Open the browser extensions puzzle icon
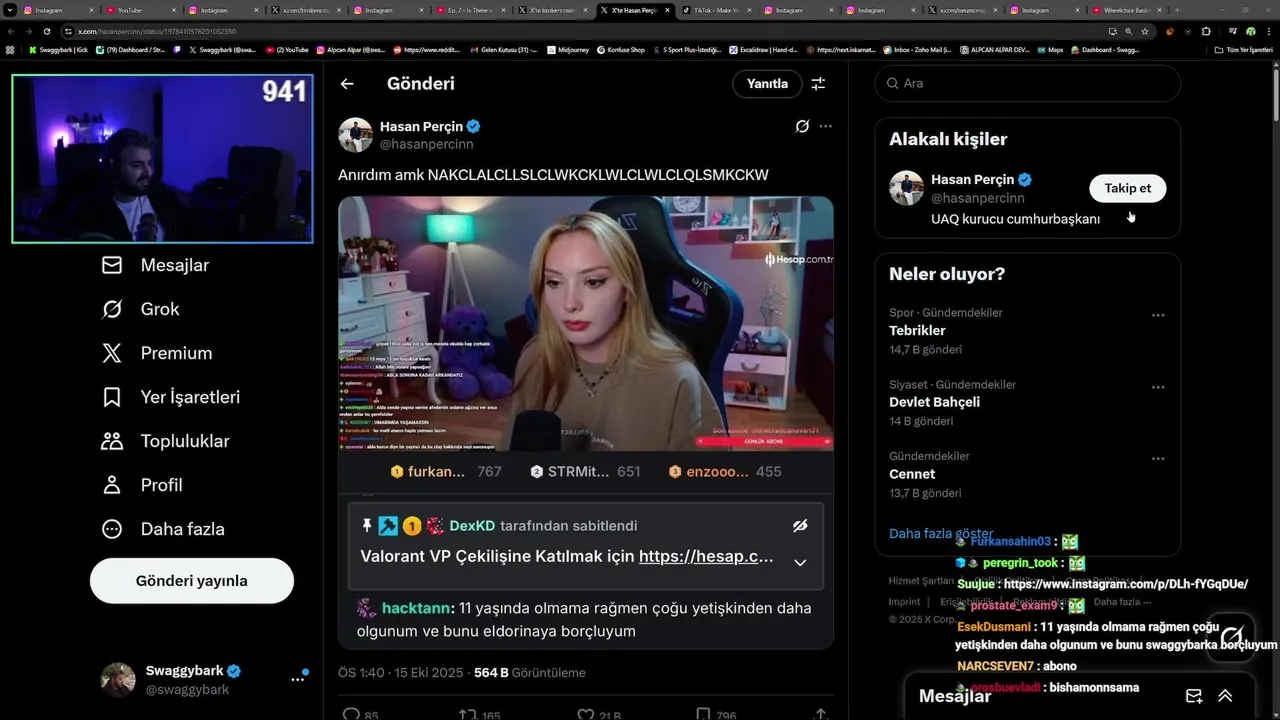Viewport: 1280px width, 720px height. 1205,31
